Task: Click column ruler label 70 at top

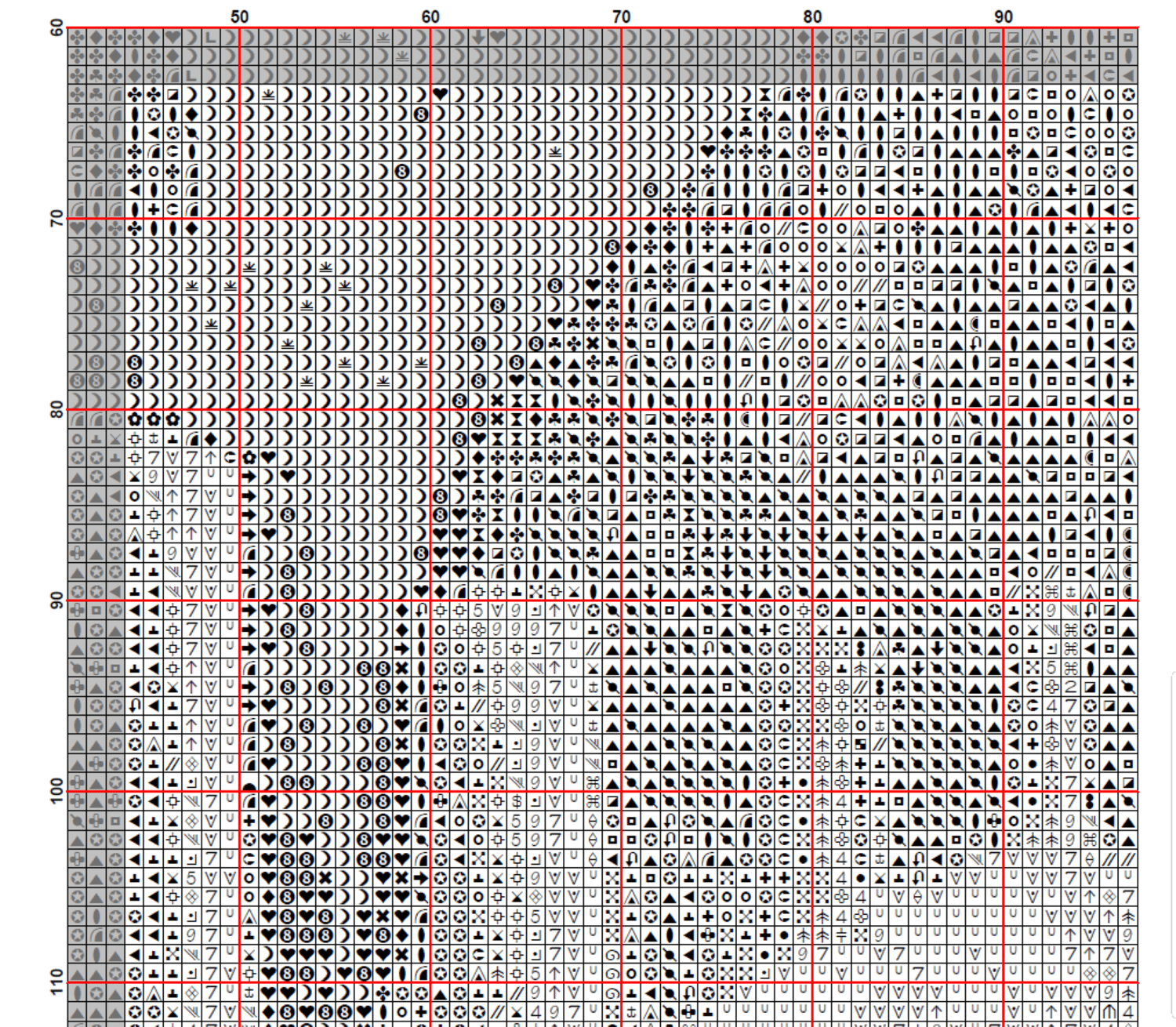Action: click(622, 16)
